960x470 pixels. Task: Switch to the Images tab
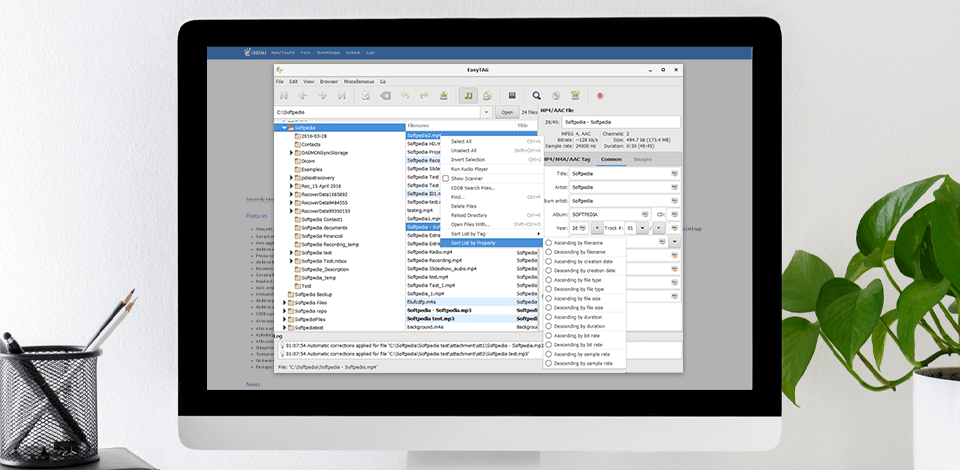pyautogui.click(x=642, y=159)
